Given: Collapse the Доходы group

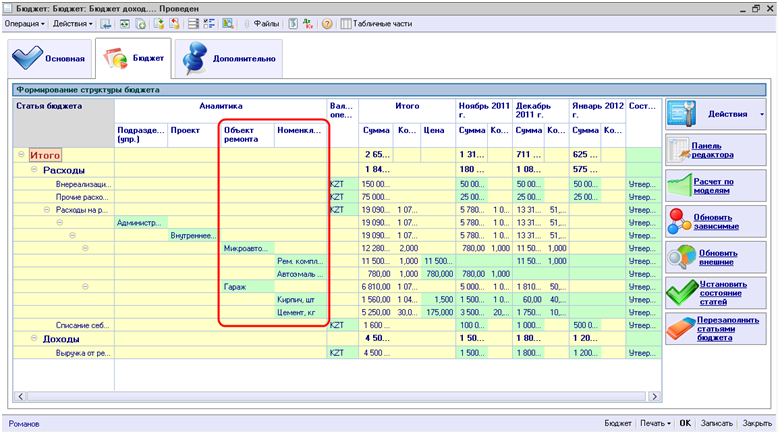Looking at the screenshot, I should coord(33,339).
